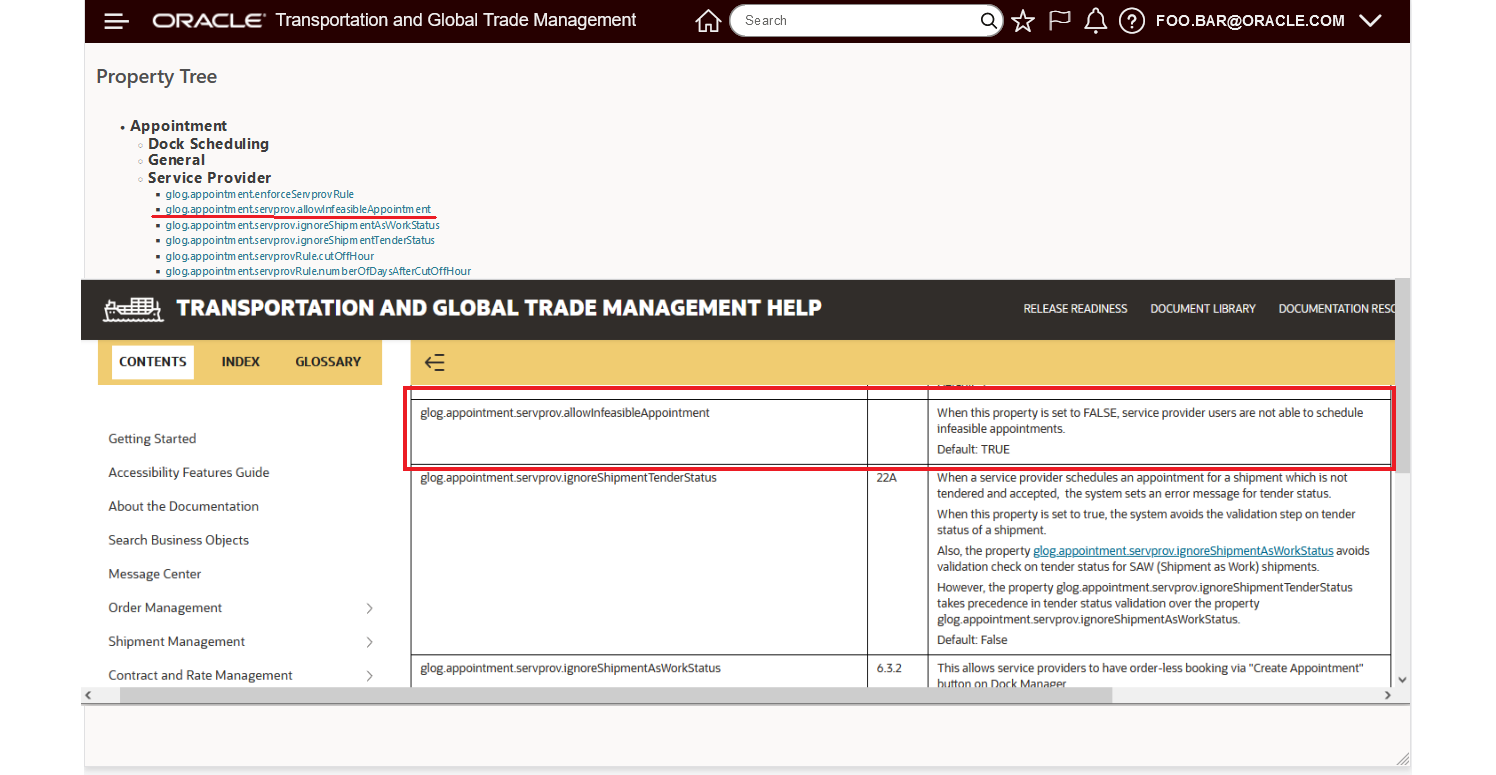Open Document Library in help header

coord(1203,309)
